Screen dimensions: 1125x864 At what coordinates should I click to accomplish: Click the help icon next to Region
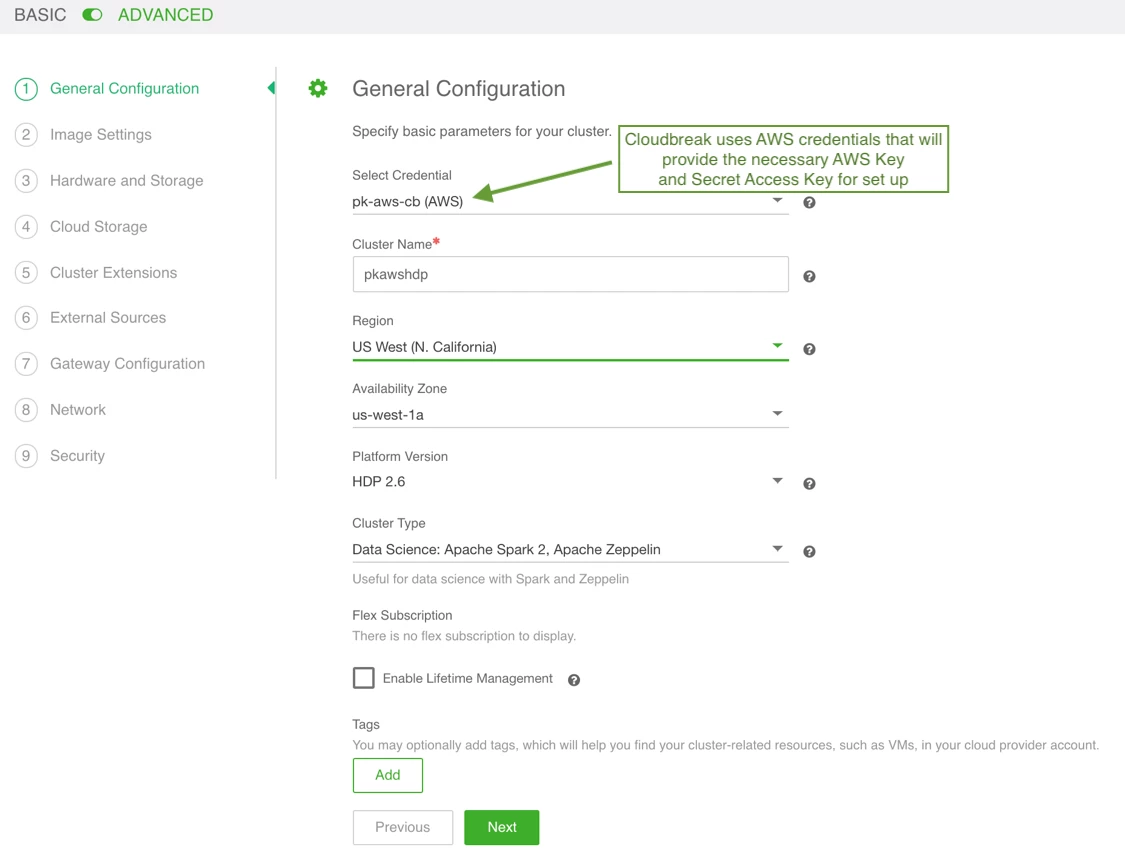click(x=809, y=349)
